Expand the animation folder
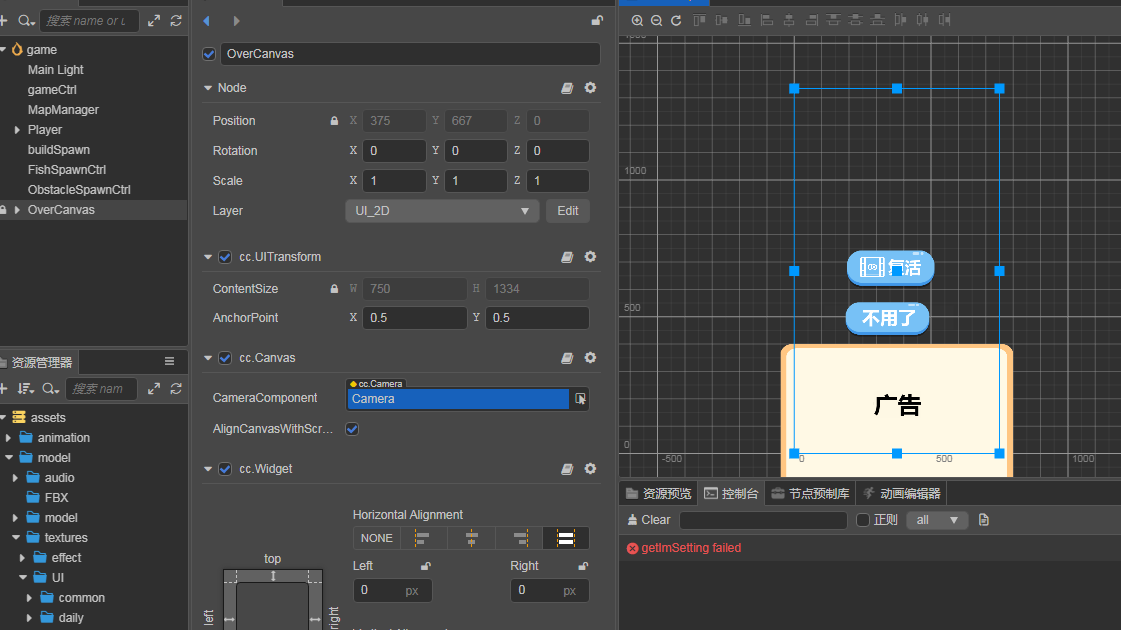The image size is (1121, 630). click(8, 438)
